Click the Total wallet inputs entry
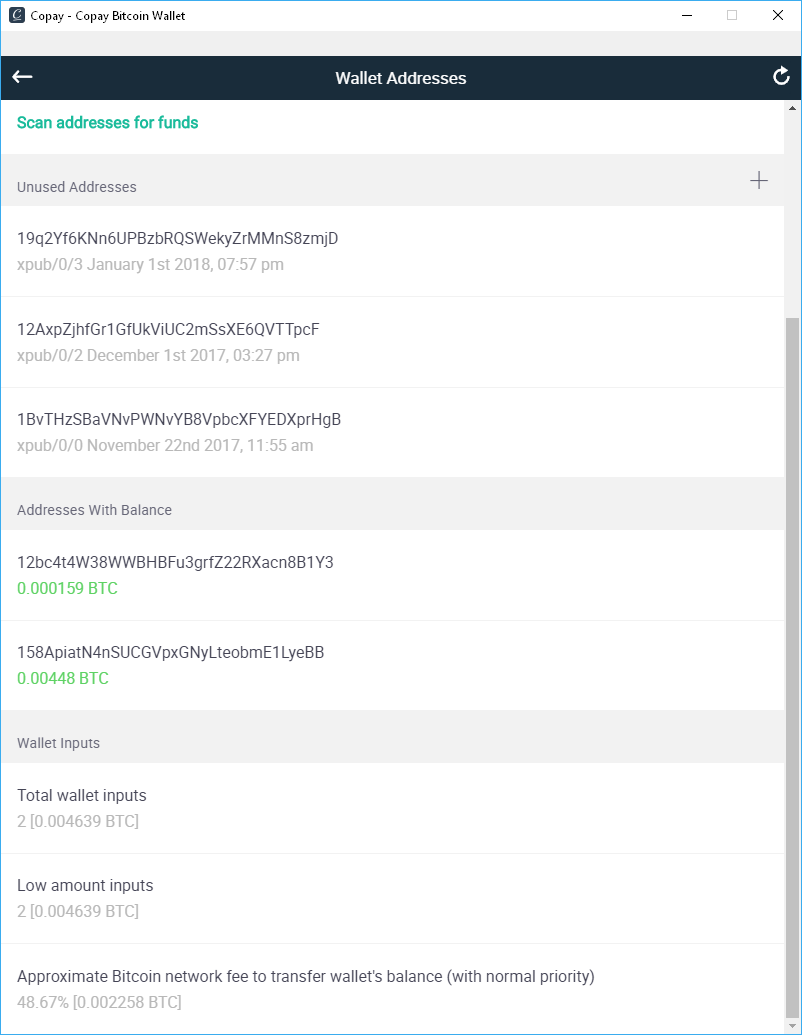Screen dimensions: 802x1035 coord(81,795)
